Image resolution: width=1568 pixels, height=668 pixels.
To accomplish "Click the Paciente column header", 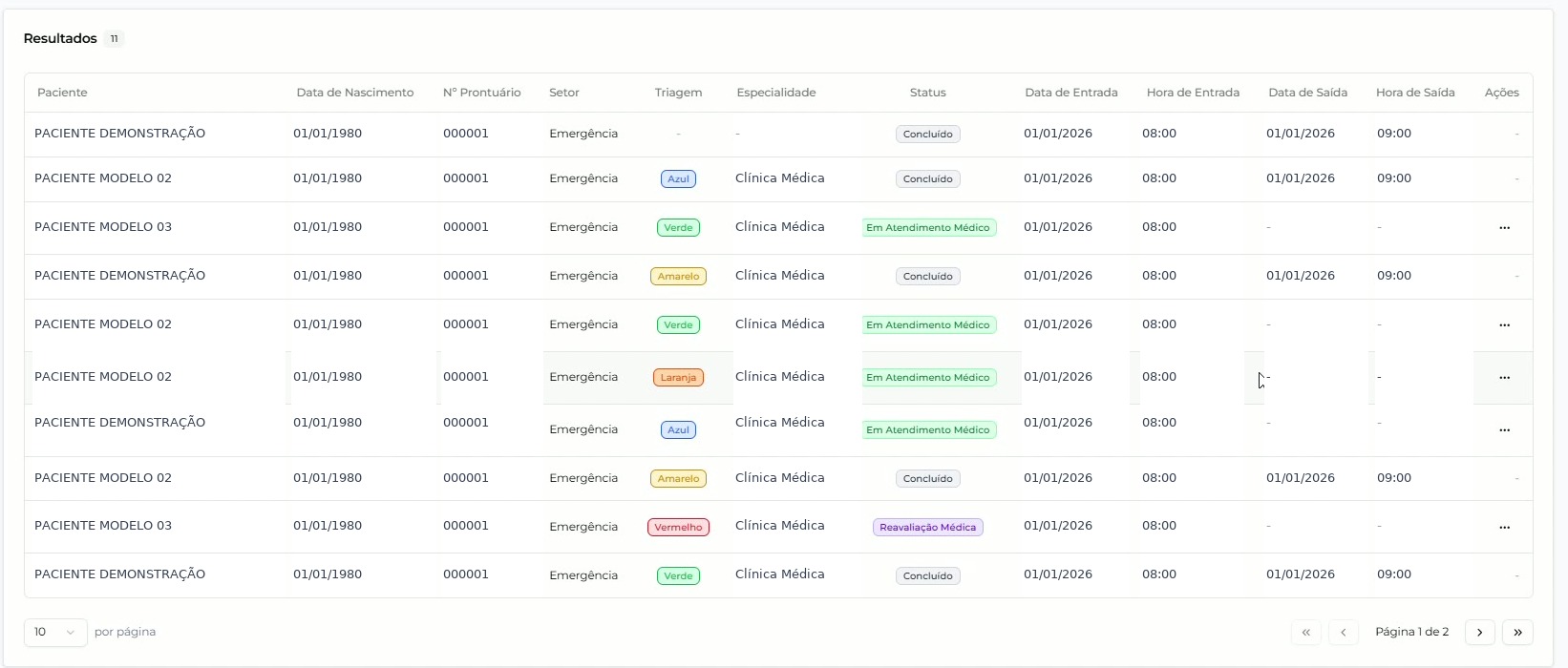I will coord(62,93).
